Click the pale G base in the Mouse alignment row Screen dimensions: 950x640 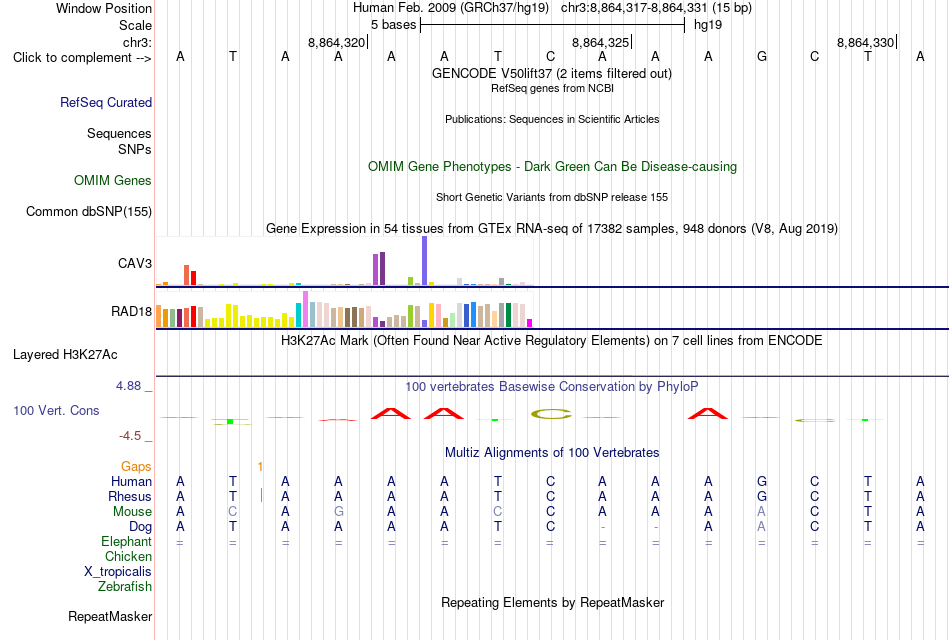pyautogui.click(x=339, y=512)
